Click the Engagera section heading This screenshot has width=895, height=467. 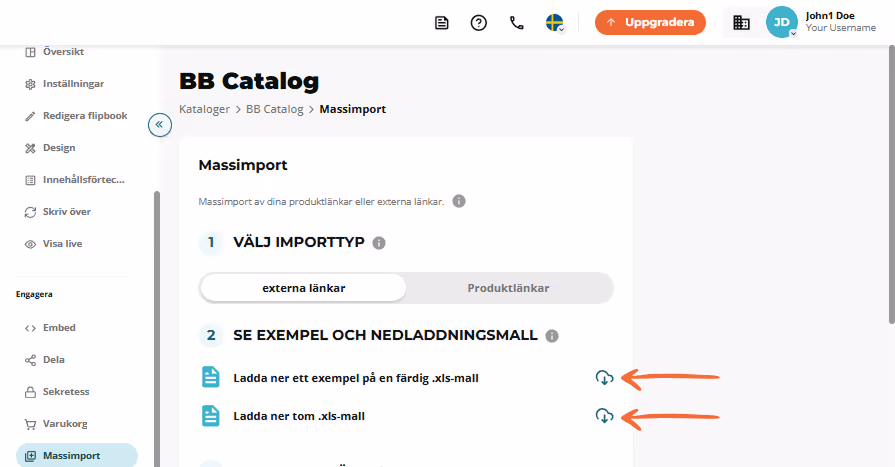(34, 295)
